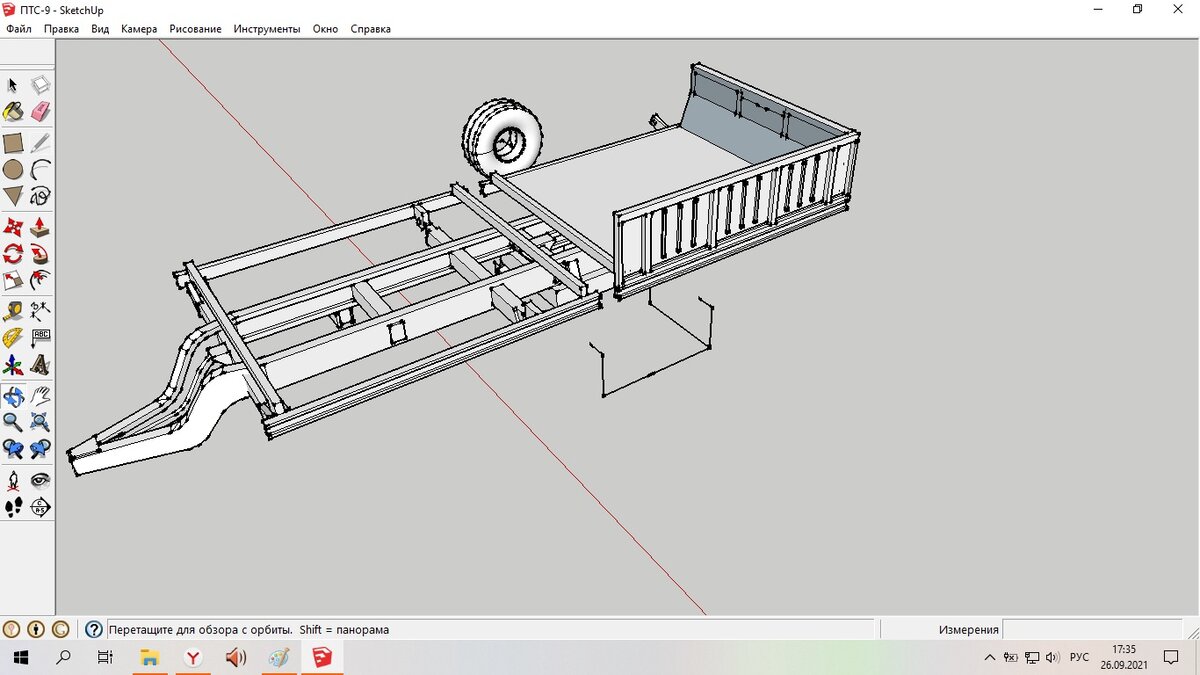Image resolution: width=1200 pixels, height=675 pixels.
Task: Click the Zoom Extents tool
Action: click(x=41, y=422)
